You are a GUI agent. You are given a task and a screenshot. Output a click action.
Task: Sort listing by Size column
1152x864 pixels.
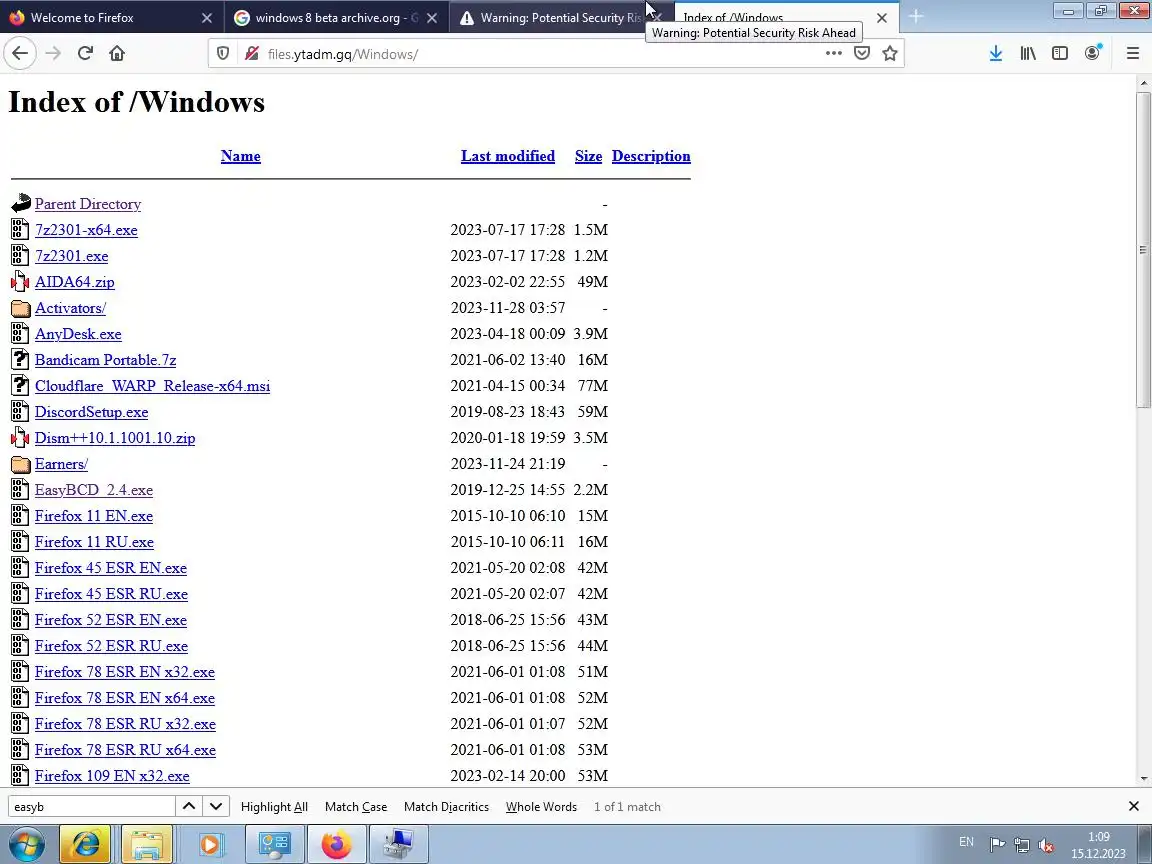[x=588, y=156]
